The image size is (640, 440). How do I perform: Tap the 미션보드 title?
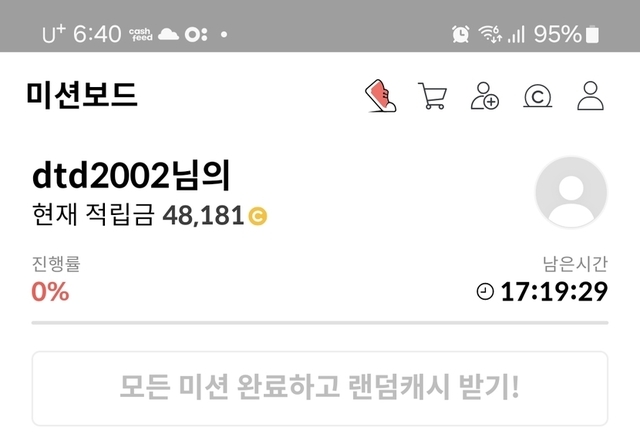tap(82, 95)
